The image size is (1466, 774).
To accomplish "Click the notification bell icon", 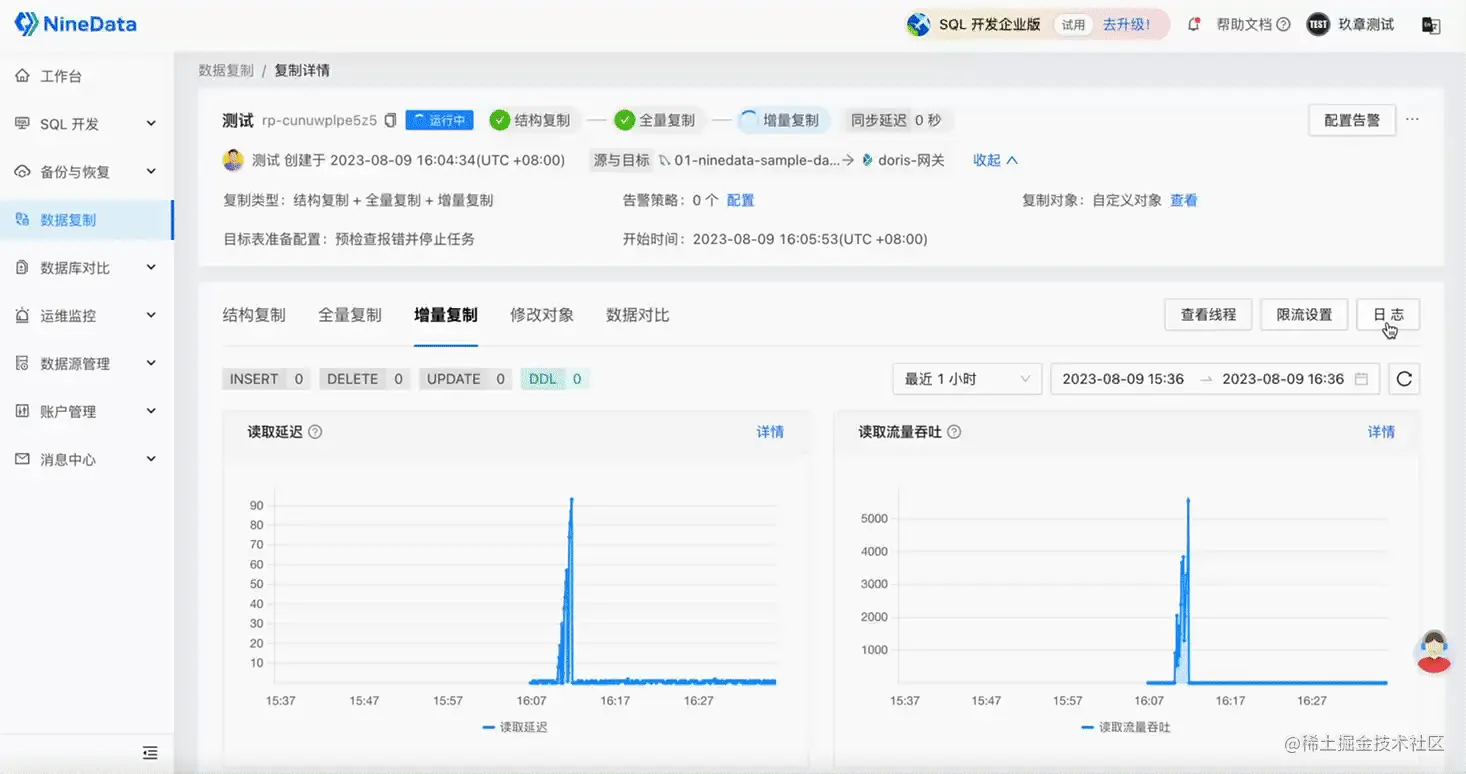I will [1193, 25].
